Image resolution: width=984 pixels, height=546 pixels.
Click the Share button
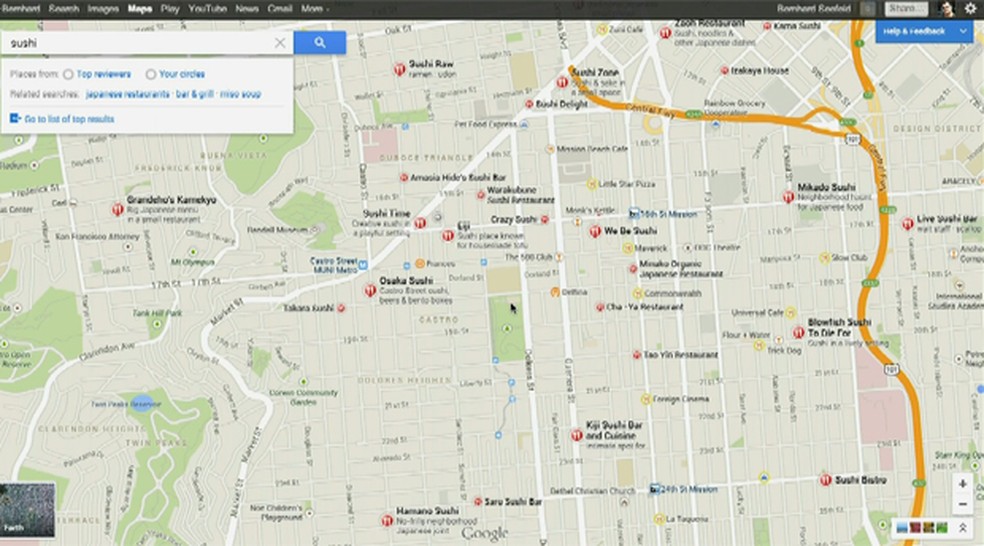(906, 9)
